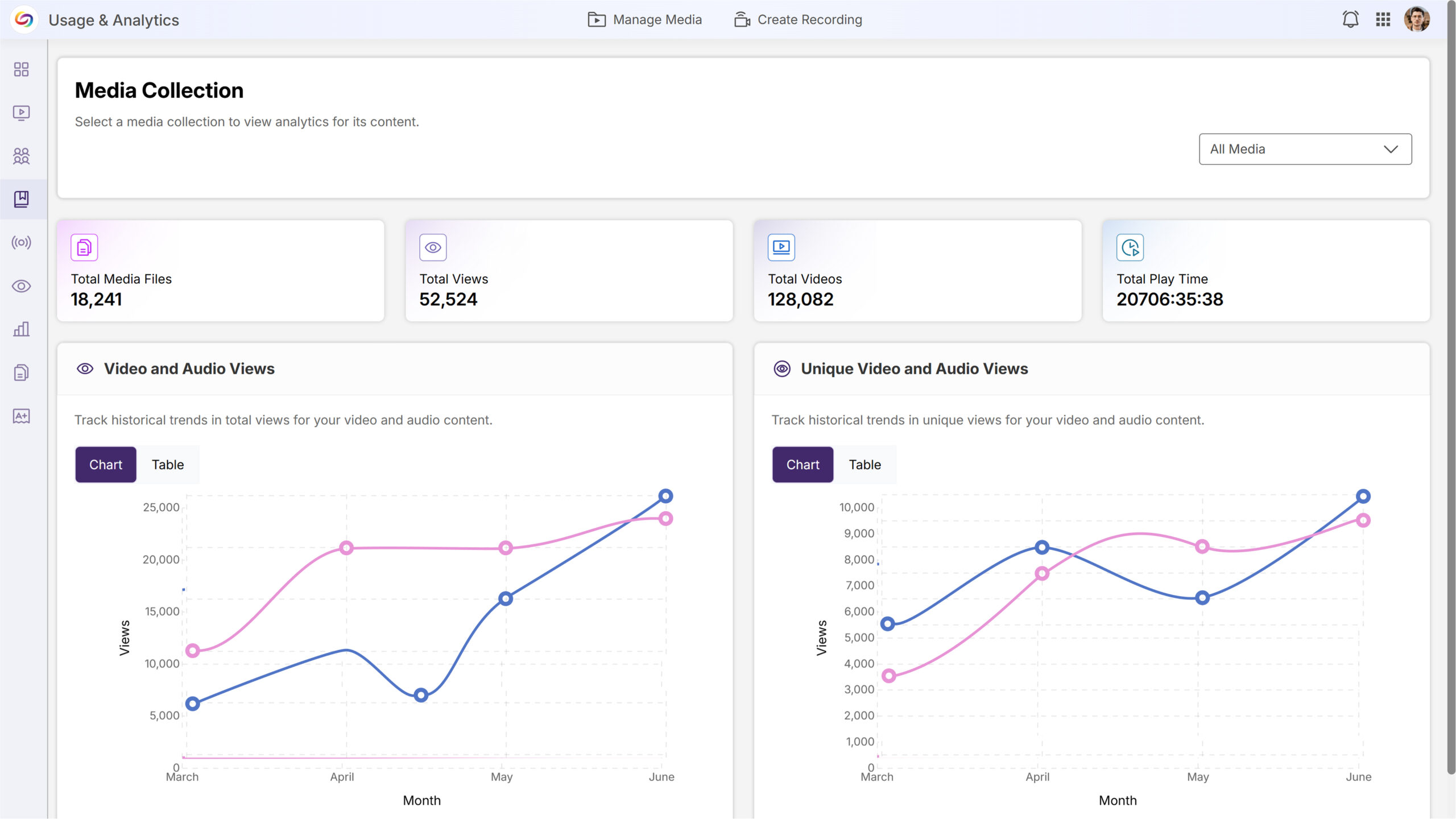Switch Video and Audio Views to Table
Screen dimensions: 1456x819
click(168, 465)
